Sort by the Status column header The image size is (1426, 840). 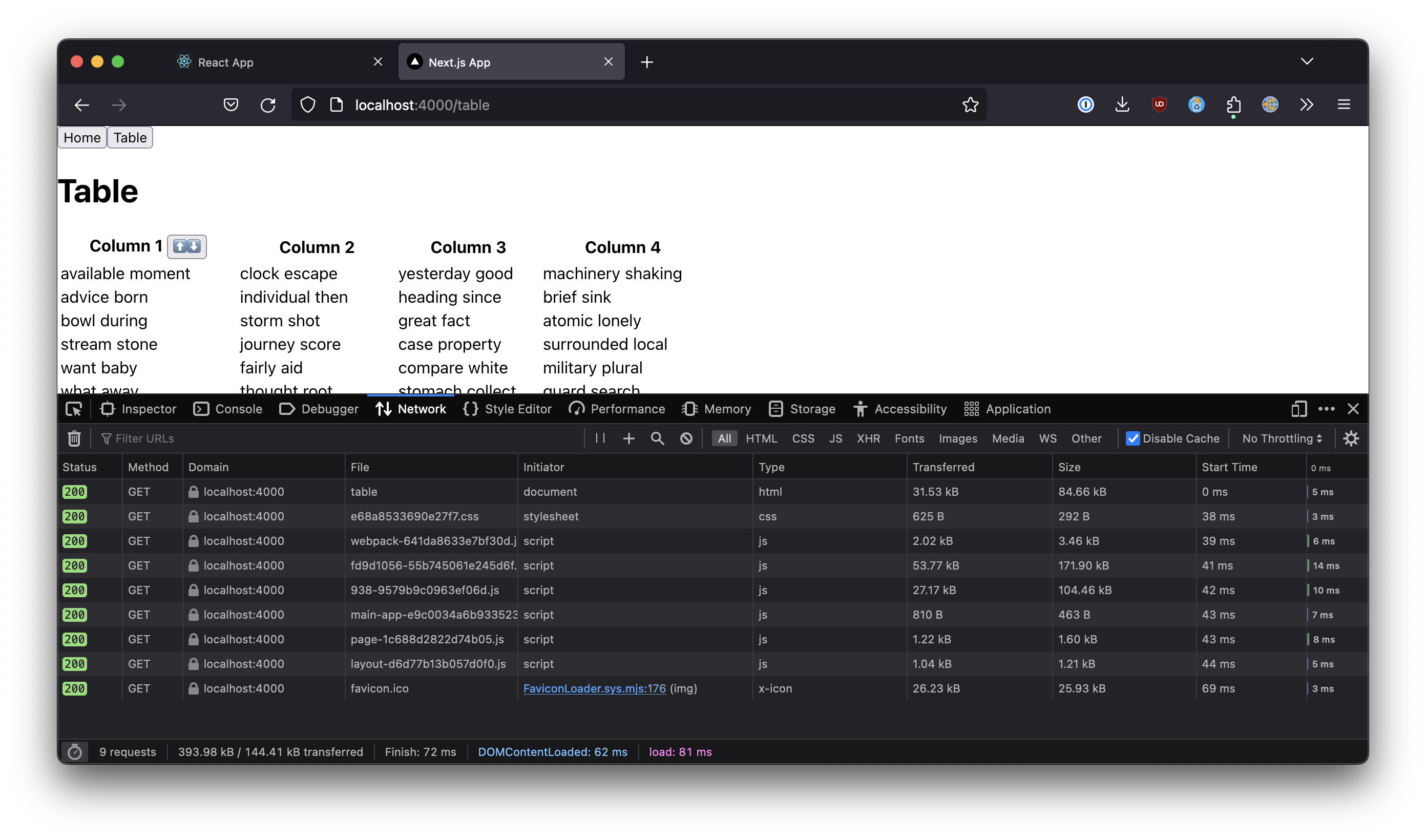click(90, 467)
